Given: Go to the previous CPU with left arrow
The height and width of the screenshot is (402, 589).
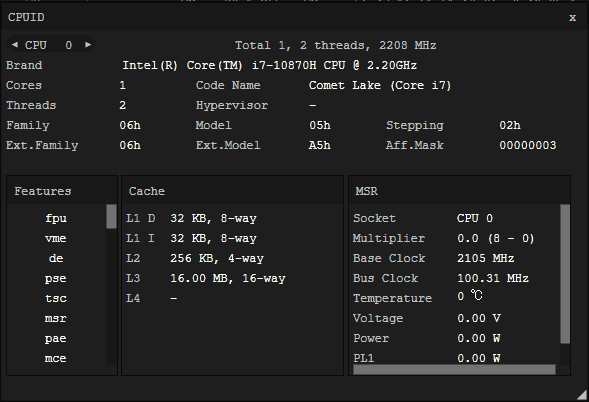Looking at the screenshot, I should (x=15, y=45).
